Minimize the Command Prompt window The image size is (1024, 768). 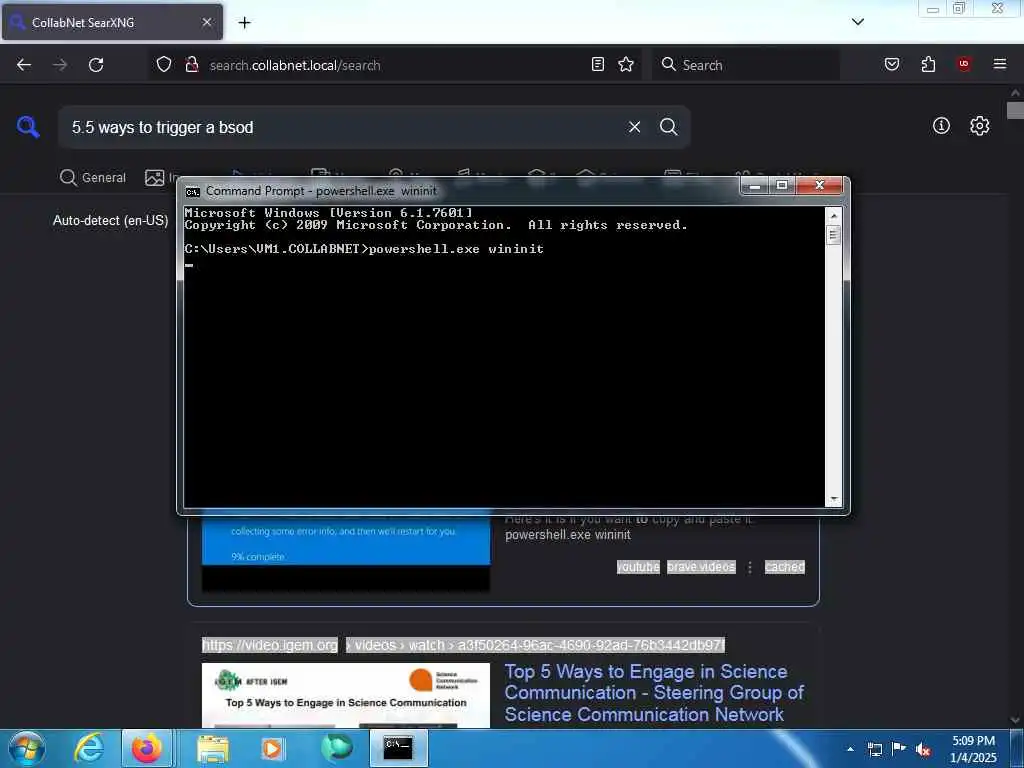(755, 186)
